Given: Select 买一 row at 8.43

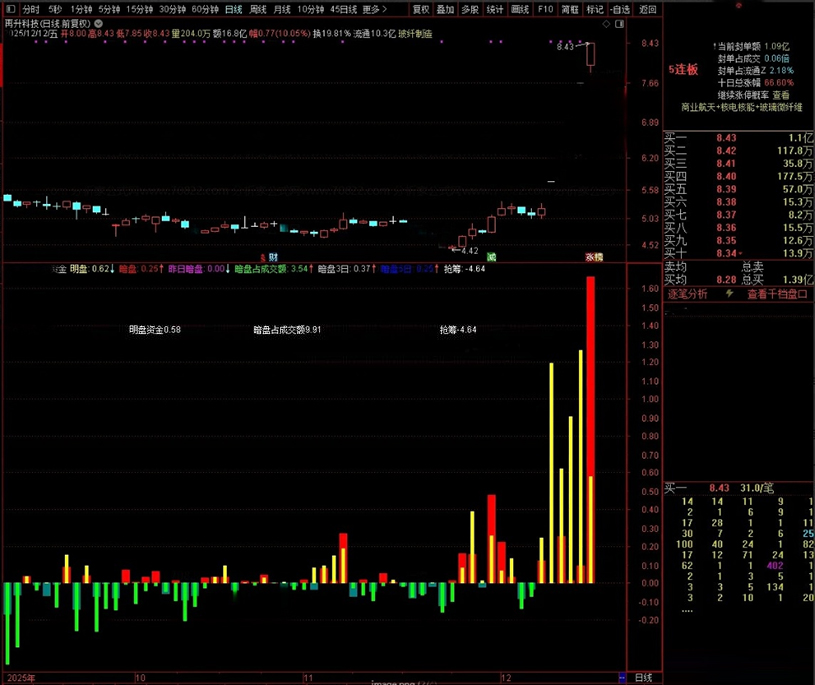Looking at the screenshot, I should (739, 138).
